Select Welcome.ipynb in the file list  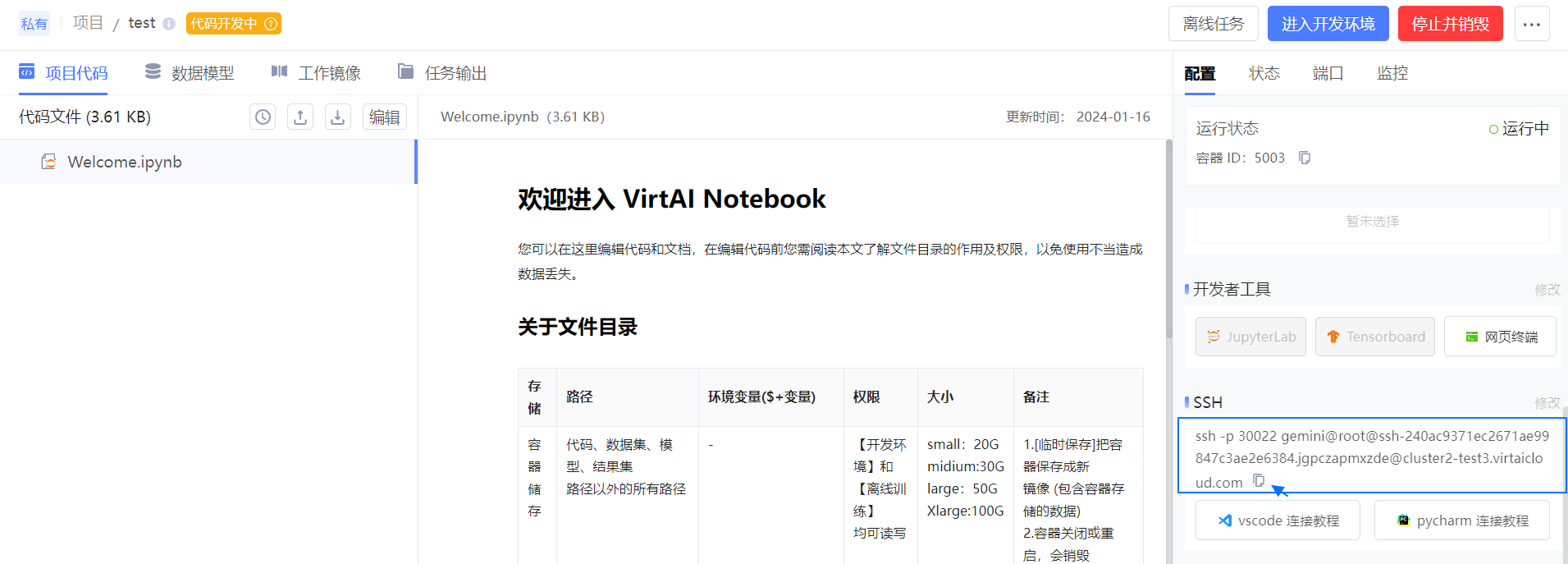click(125, 162)
